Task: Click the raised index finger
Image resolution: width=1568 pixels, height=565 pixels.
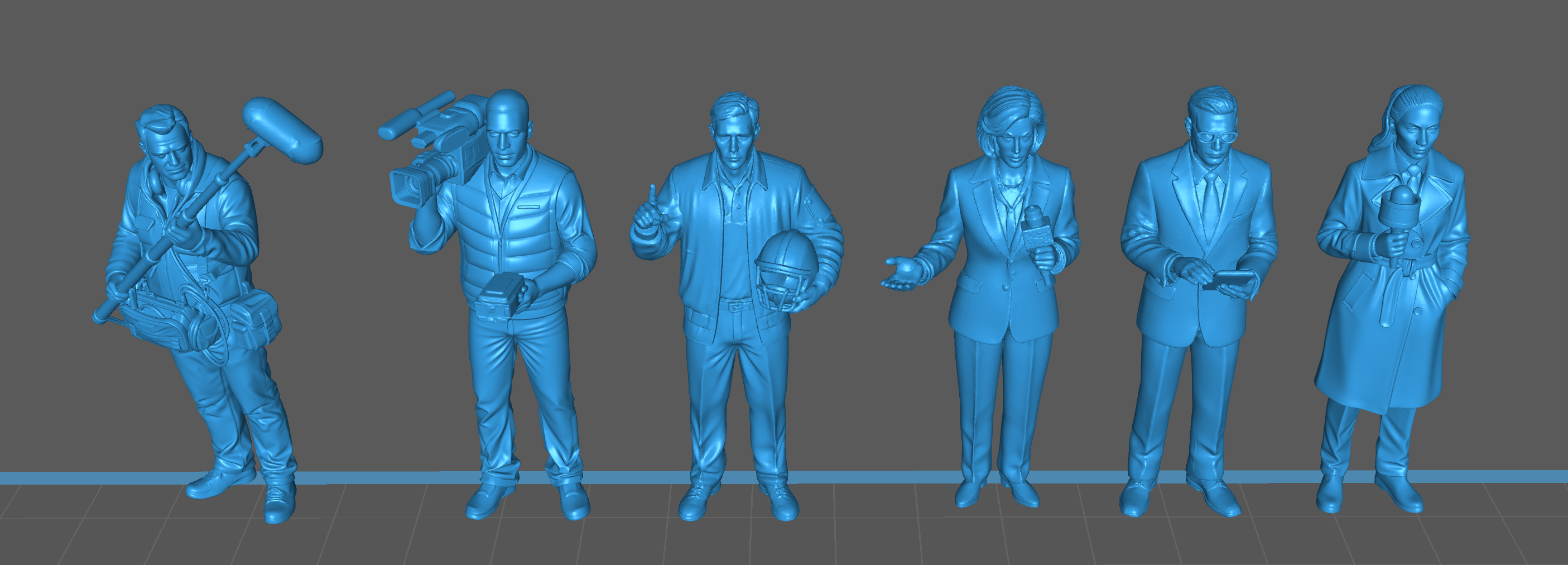Action: pos(652,195)
